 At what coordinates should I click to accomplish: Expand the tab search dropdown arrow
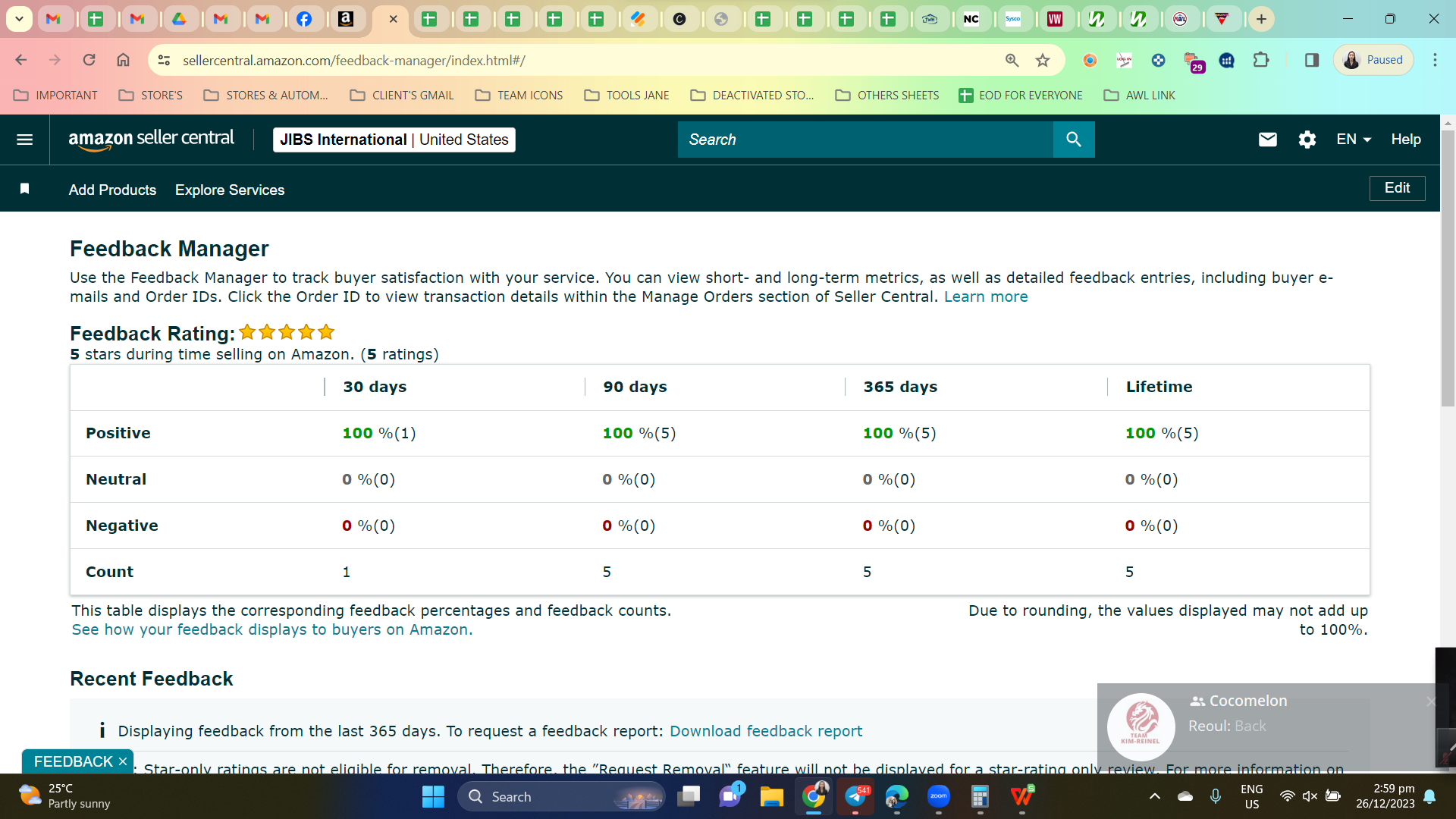point(19,19)
